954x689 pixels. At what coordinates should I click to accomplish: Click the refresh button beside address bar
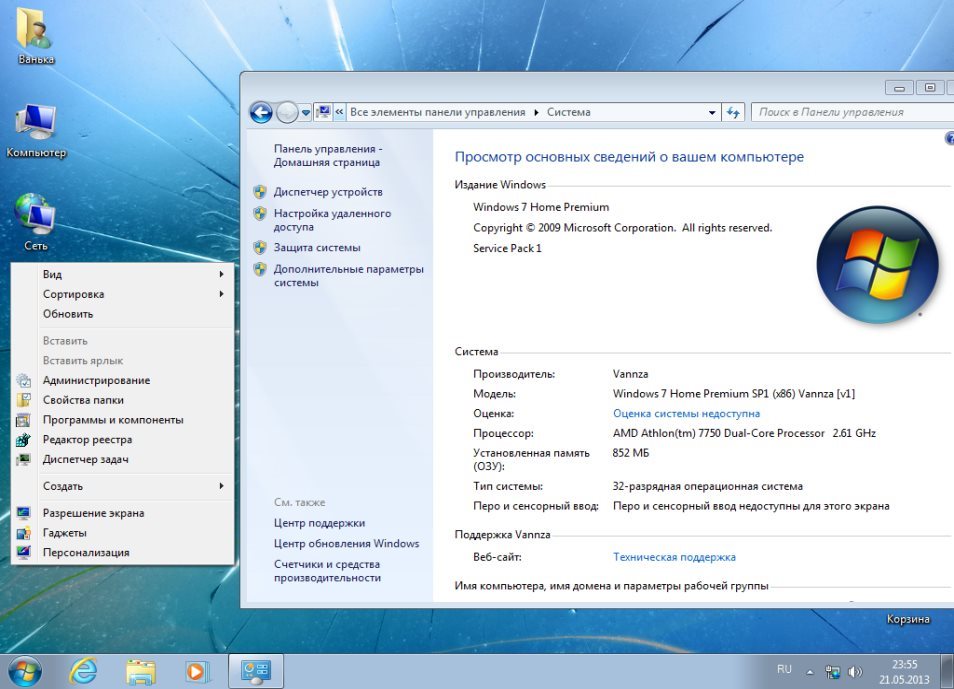tap(733, 112)
